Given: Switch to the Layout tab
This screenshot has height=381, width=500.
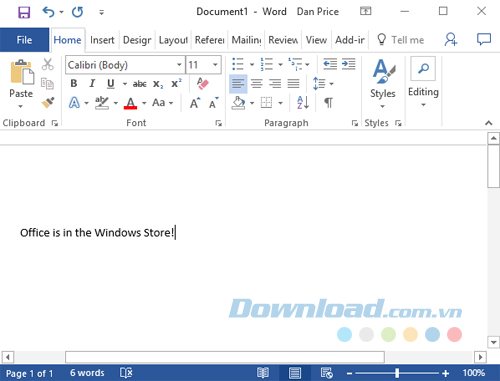Looking at the screenshot, I should coord(173,40).
